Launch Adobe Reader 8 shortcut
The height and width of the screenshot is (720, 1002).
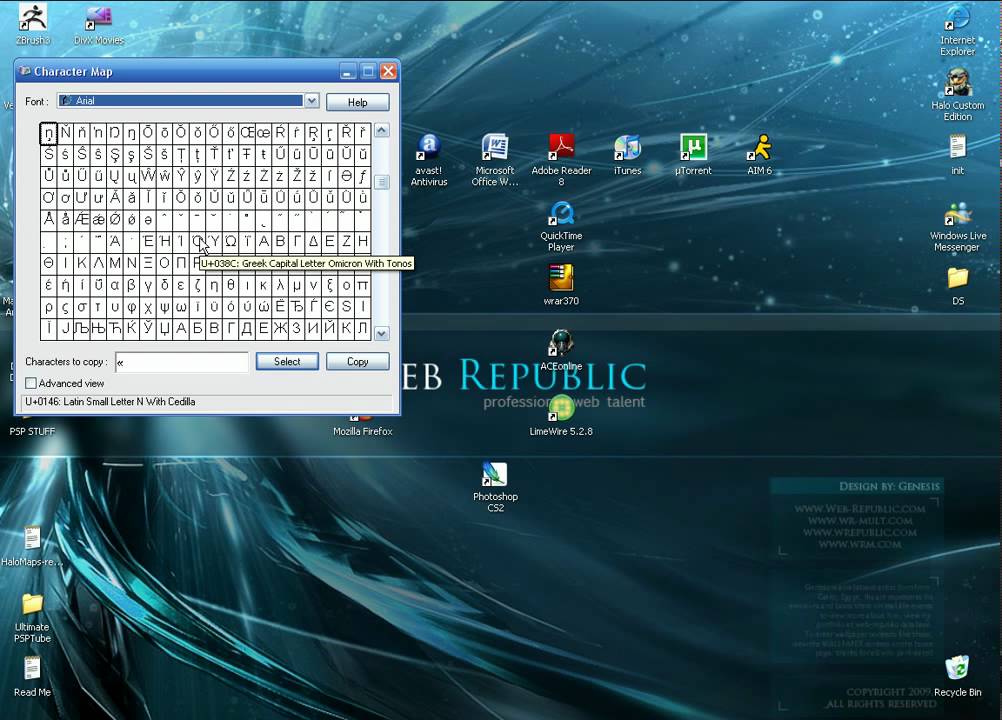561,159
